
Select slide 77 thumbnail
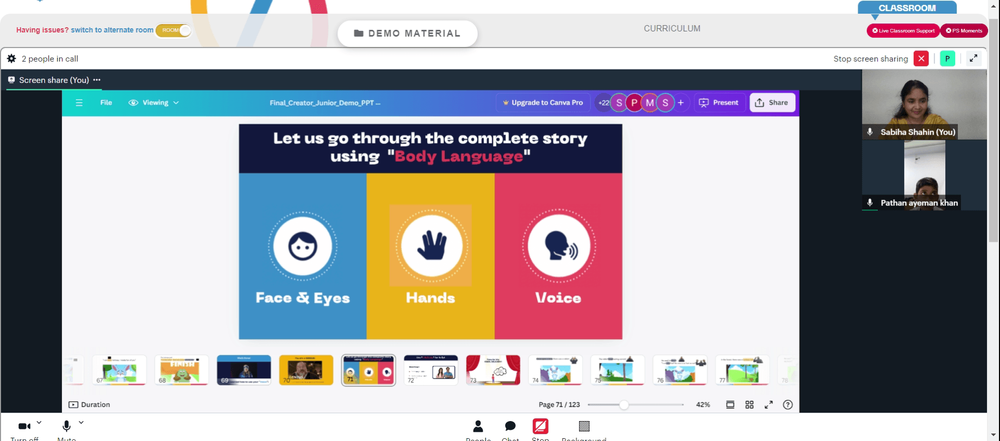click(x=742, y=370)
